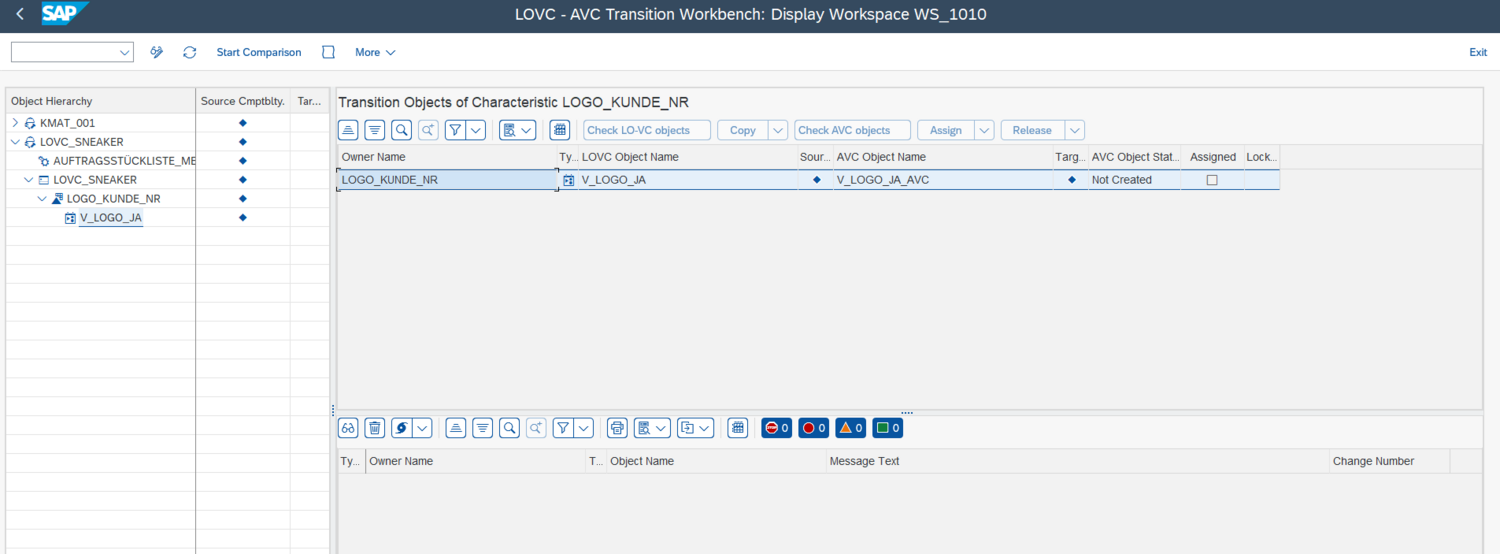Sort descending in message log toolbar

pyautogui.click(x=483, y=428)
